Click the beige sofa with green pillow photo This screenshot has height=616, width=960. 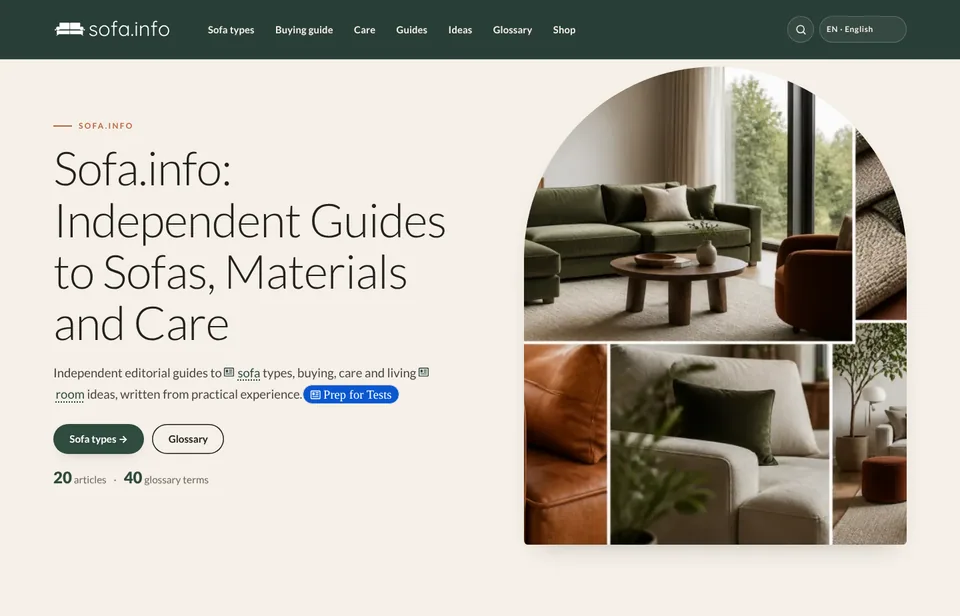(719, 444)
